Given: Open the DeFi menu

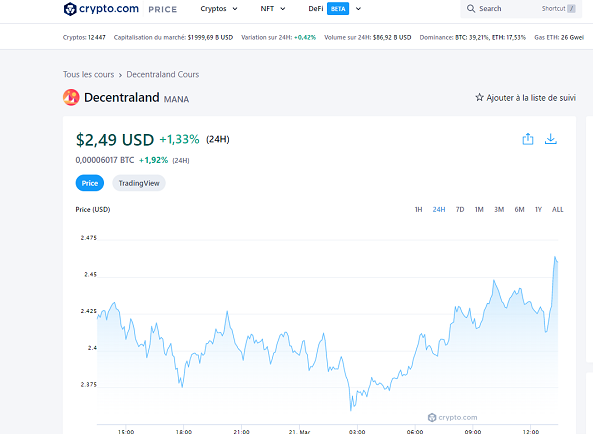Looking at the screenshot, I should click(x=316, y=9).
